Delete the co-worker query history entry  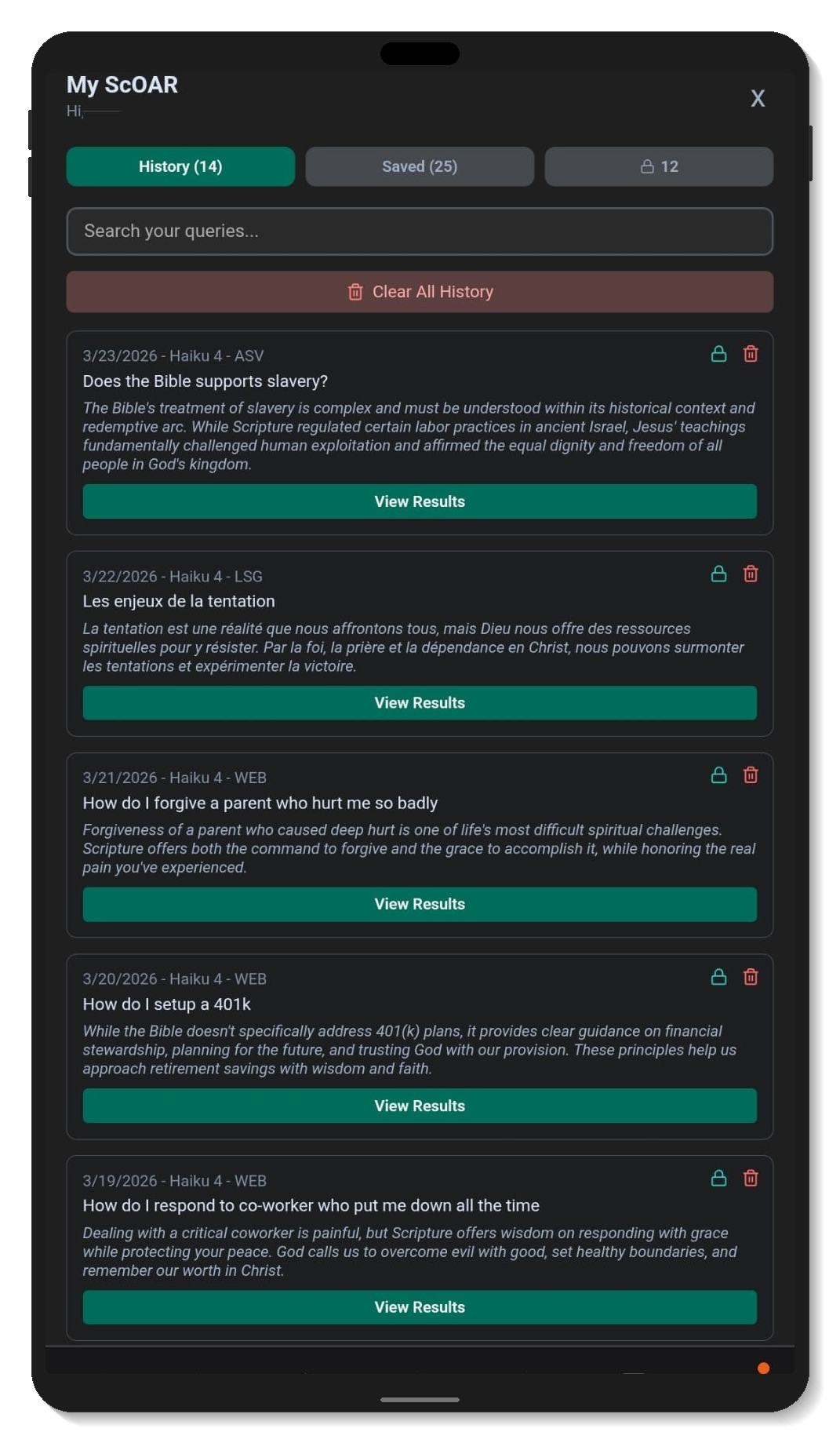click(751, 1179)
